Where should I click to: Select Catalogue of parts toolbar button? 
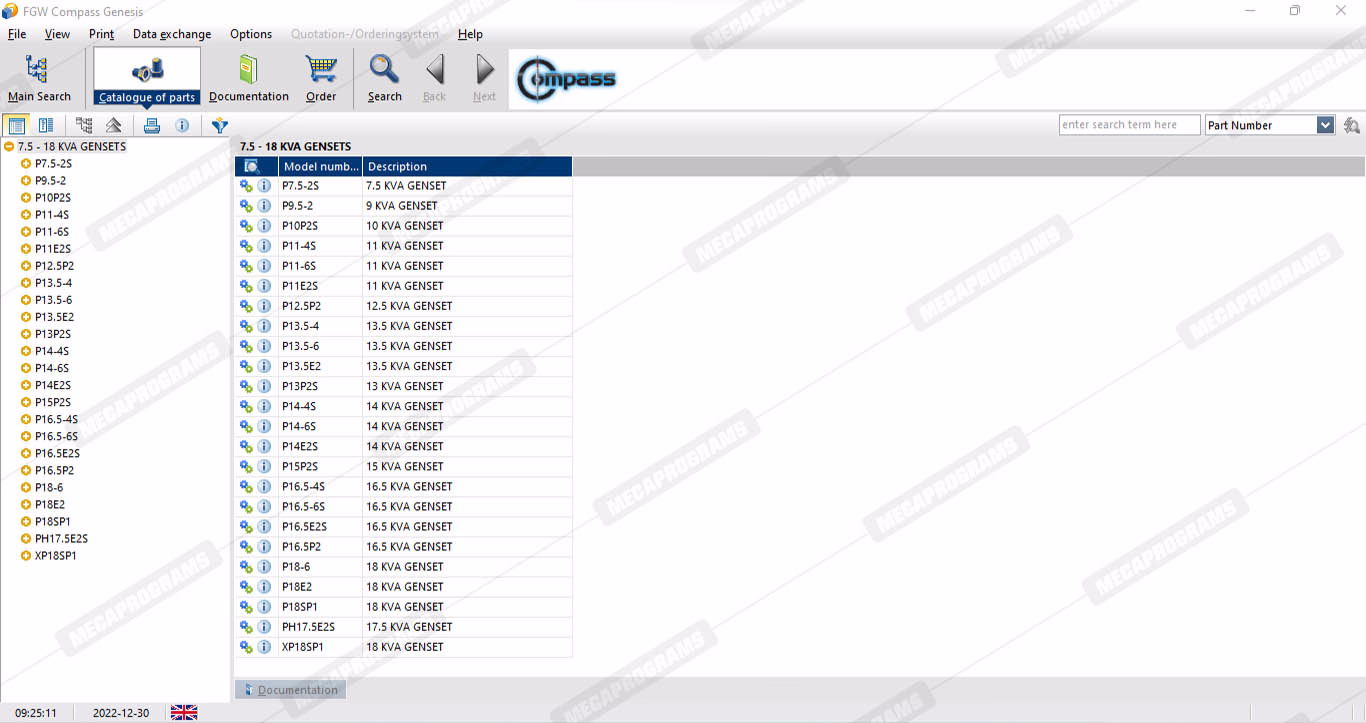[x=147, y=77]
